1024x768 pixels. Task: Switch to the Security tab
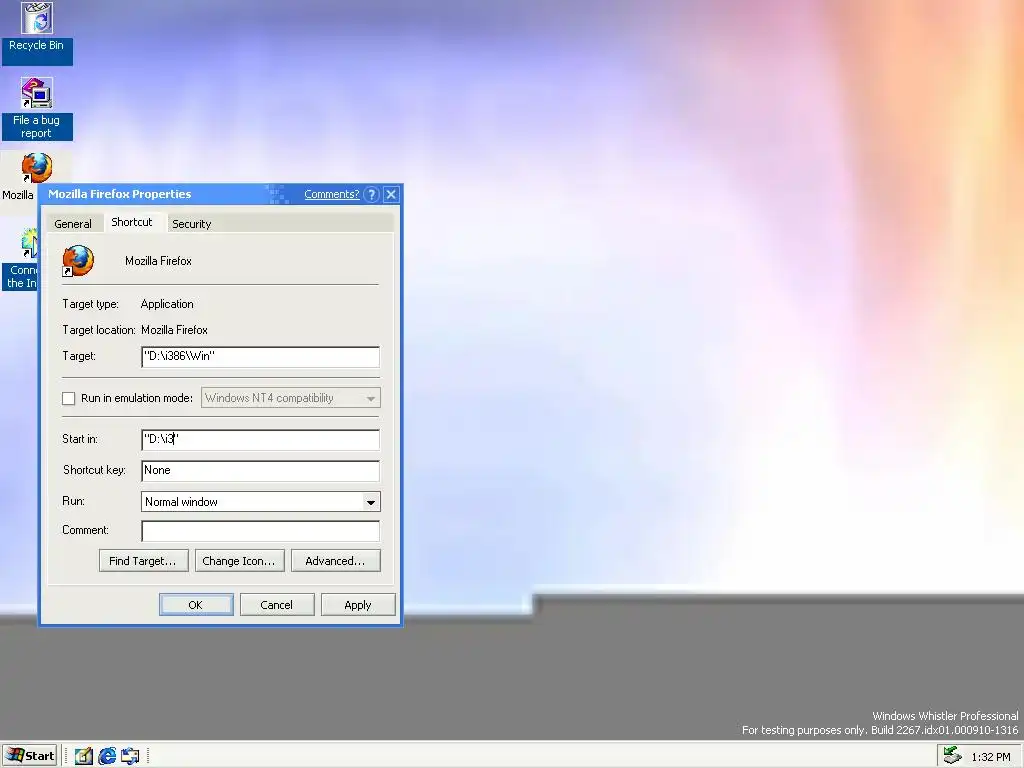pos(191,224)
